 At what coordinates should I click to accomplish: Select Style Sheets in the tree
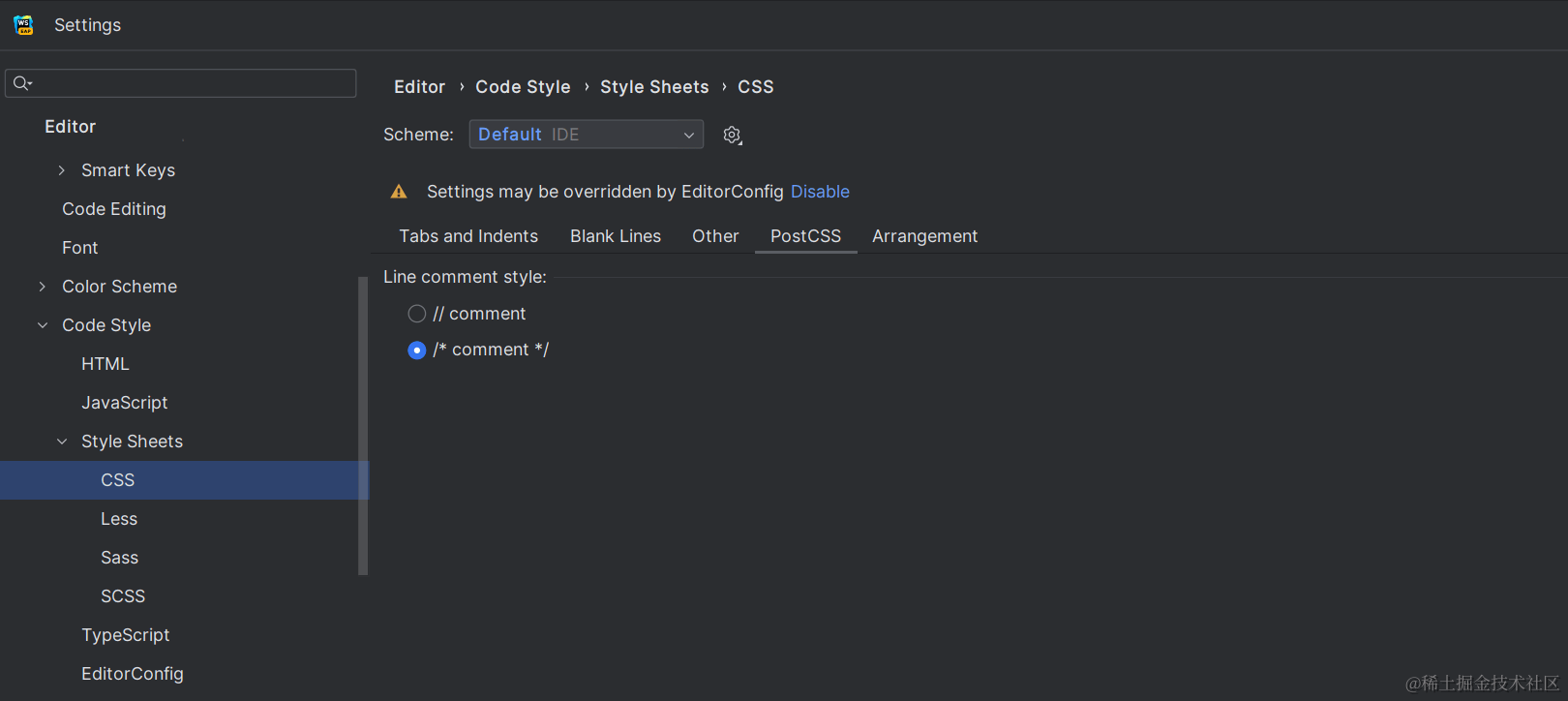[132, 442]
